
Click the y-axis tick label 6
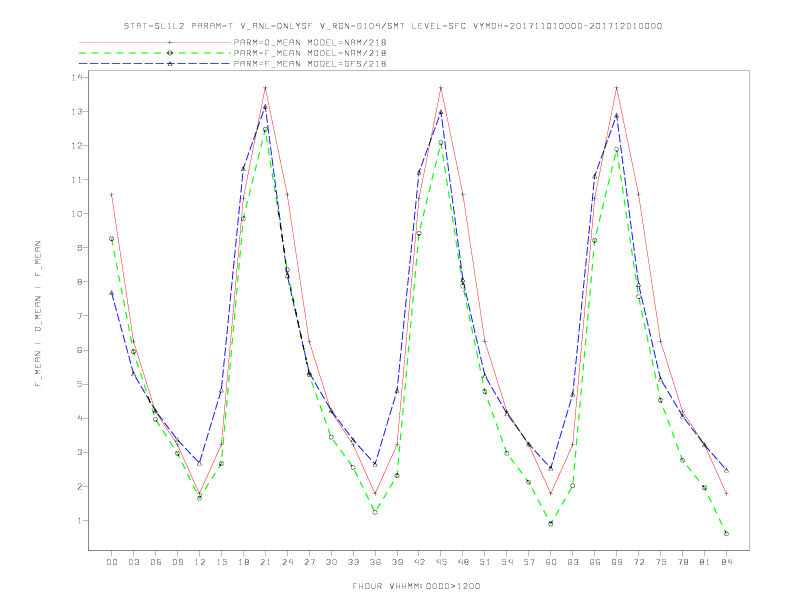80,350
